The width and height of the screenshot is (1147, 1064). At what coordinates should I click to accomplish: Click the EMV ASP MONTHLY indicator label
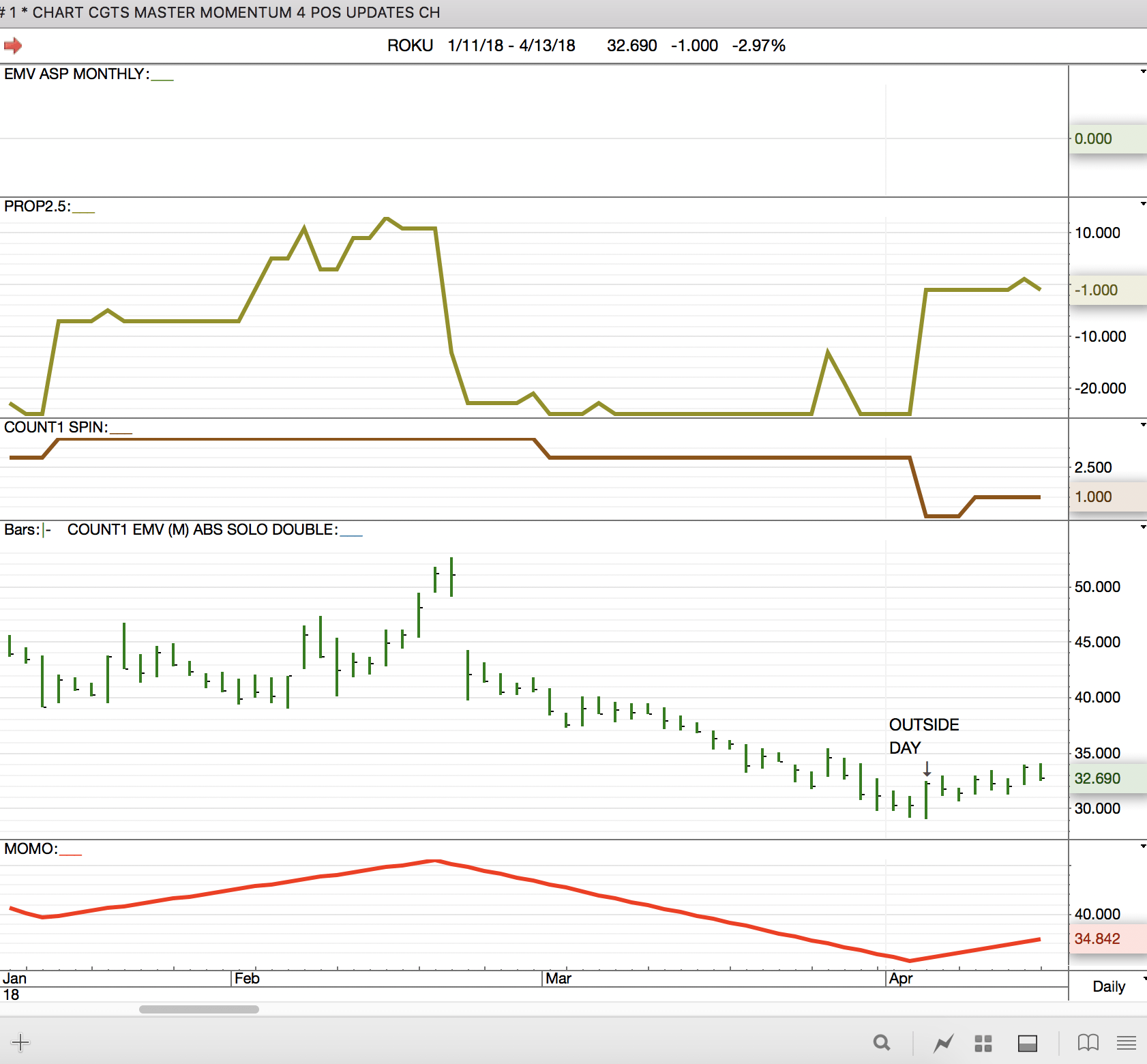(x=76, y=74)
